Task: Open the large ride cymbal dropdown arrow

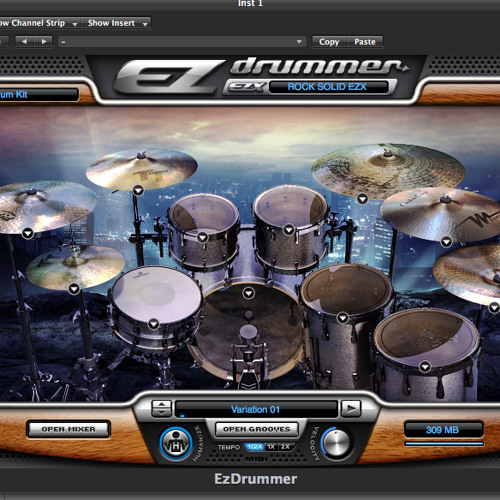Action: click(x=362, y=199)
